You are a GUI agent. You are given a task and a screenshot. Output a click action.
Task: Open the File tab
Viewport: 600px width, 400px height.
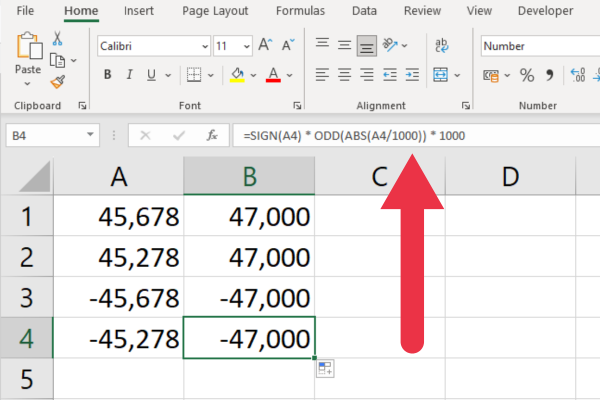pyautogui.click(x=25, y=11)
